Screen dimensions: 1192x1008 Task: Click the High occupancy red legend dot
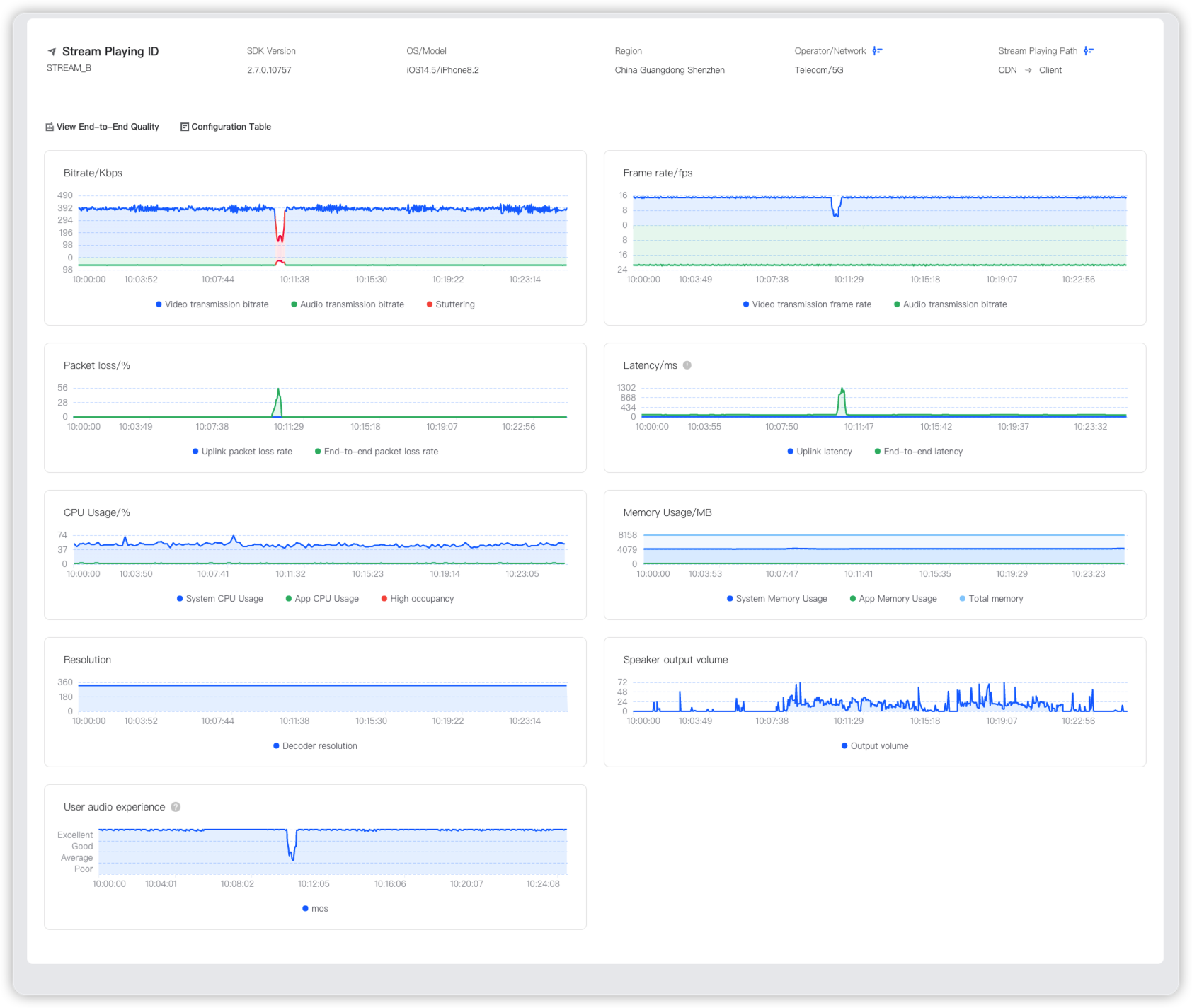[x=384, y=599]
